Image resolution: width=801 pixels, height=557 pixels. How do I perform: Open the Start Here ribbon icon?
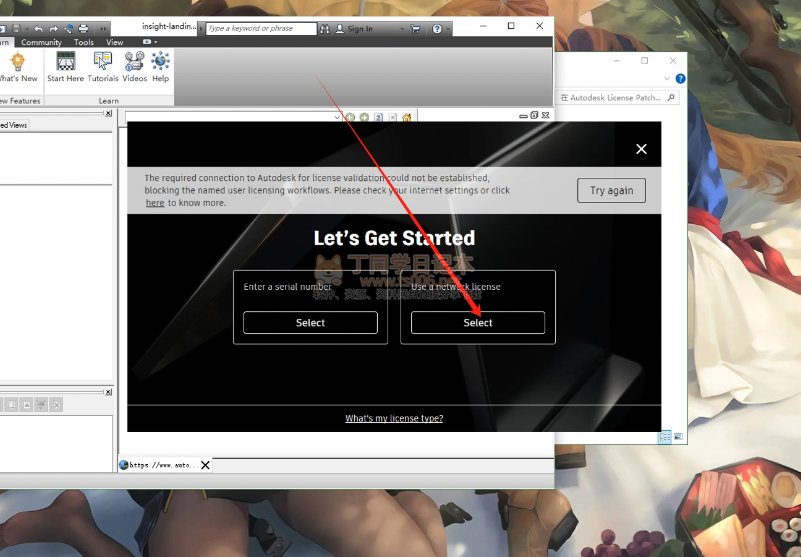coord(65,67)
